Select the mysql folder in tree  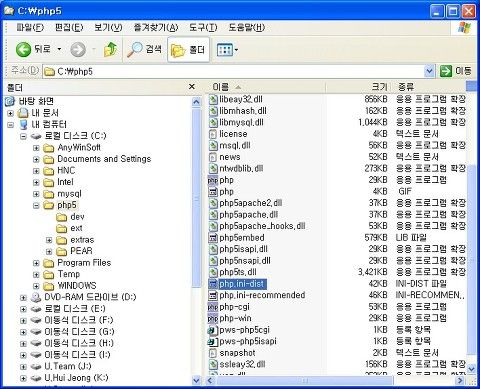click(x=69, y=194)
